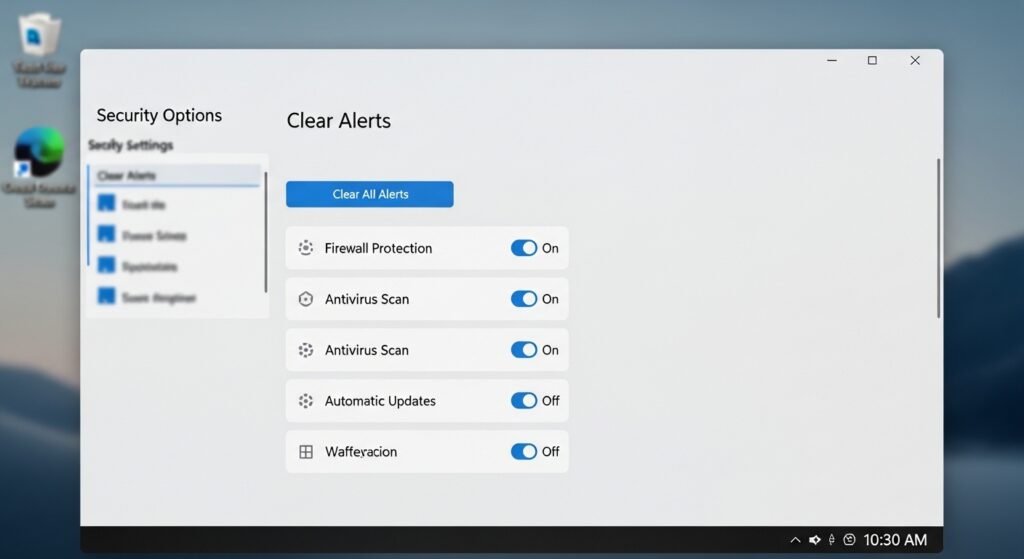
Task: Select Clear Alerts in the sidebar
Action: [175, 176]
